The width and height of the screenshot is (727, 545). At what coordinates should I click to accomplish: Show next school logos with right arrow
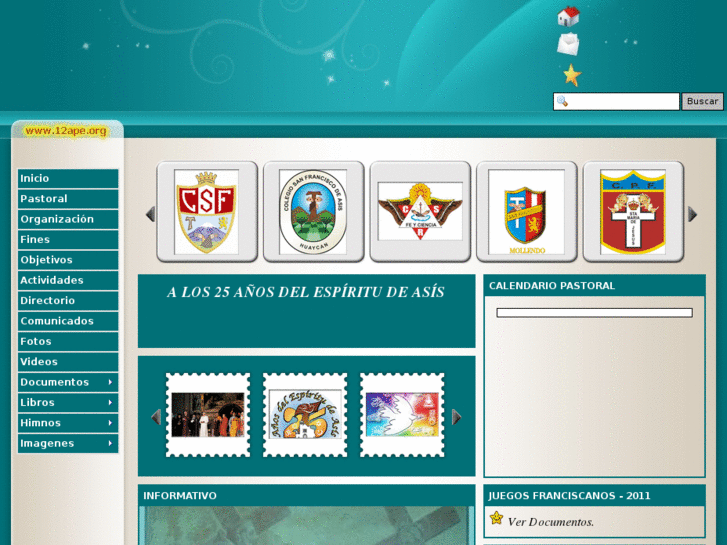pyautogui.click(x=692, y=214)
